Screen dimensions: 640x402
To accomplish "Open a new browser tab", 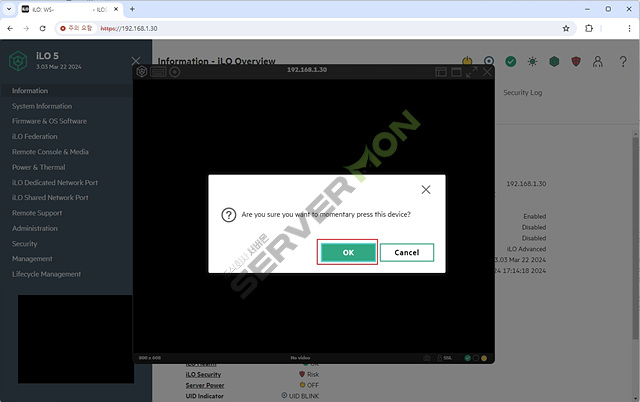I will [132, 9].
